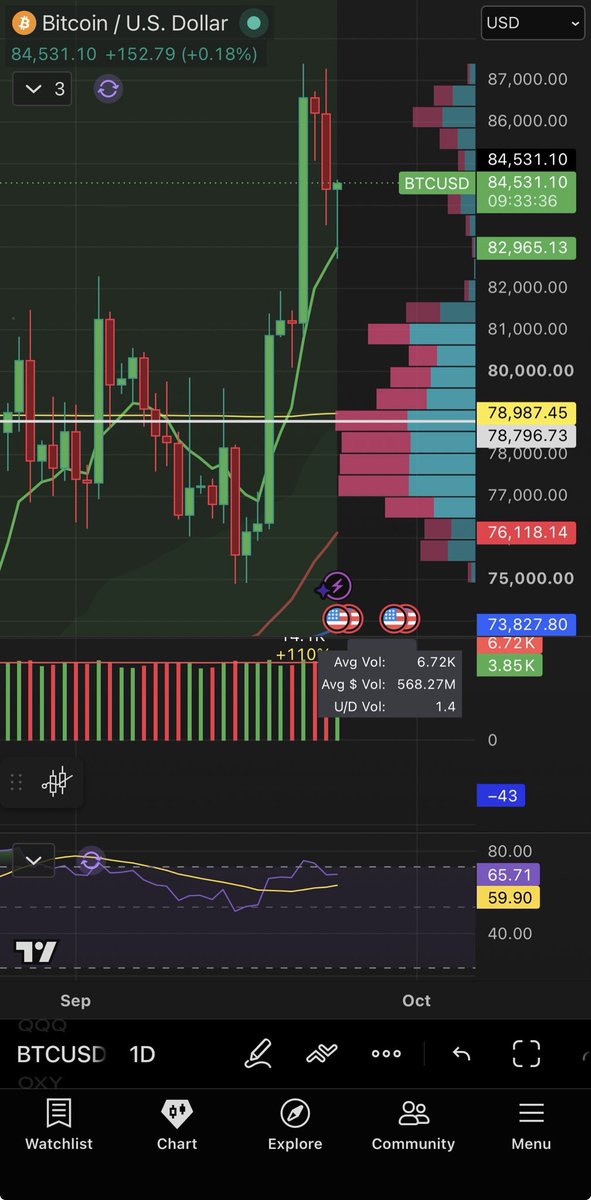Open Bitcoin / U.S. Dollar symbol title
This screenshot has width=591, height=1200.
tap(135, 23)
